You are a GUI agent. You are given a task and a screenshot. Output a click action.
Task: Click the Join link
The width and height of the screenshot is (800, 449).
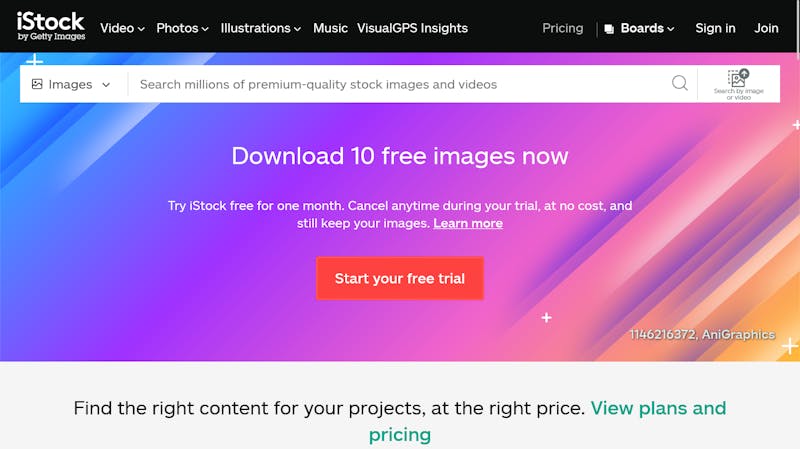tap(766, 28)
